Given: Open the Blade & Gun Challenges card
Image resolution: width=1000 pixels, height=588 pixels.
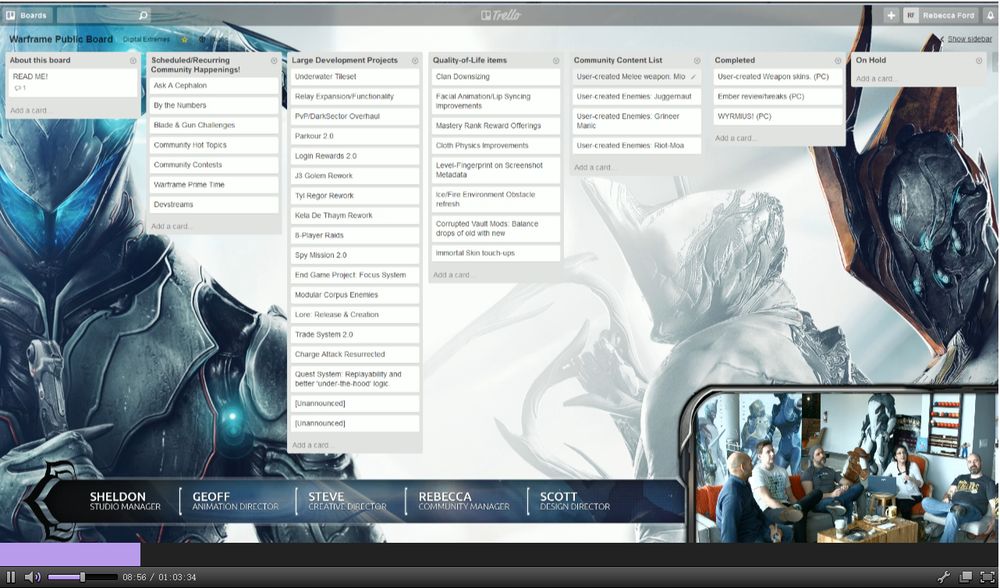Looking at the screenshot, I should (214, 125).
